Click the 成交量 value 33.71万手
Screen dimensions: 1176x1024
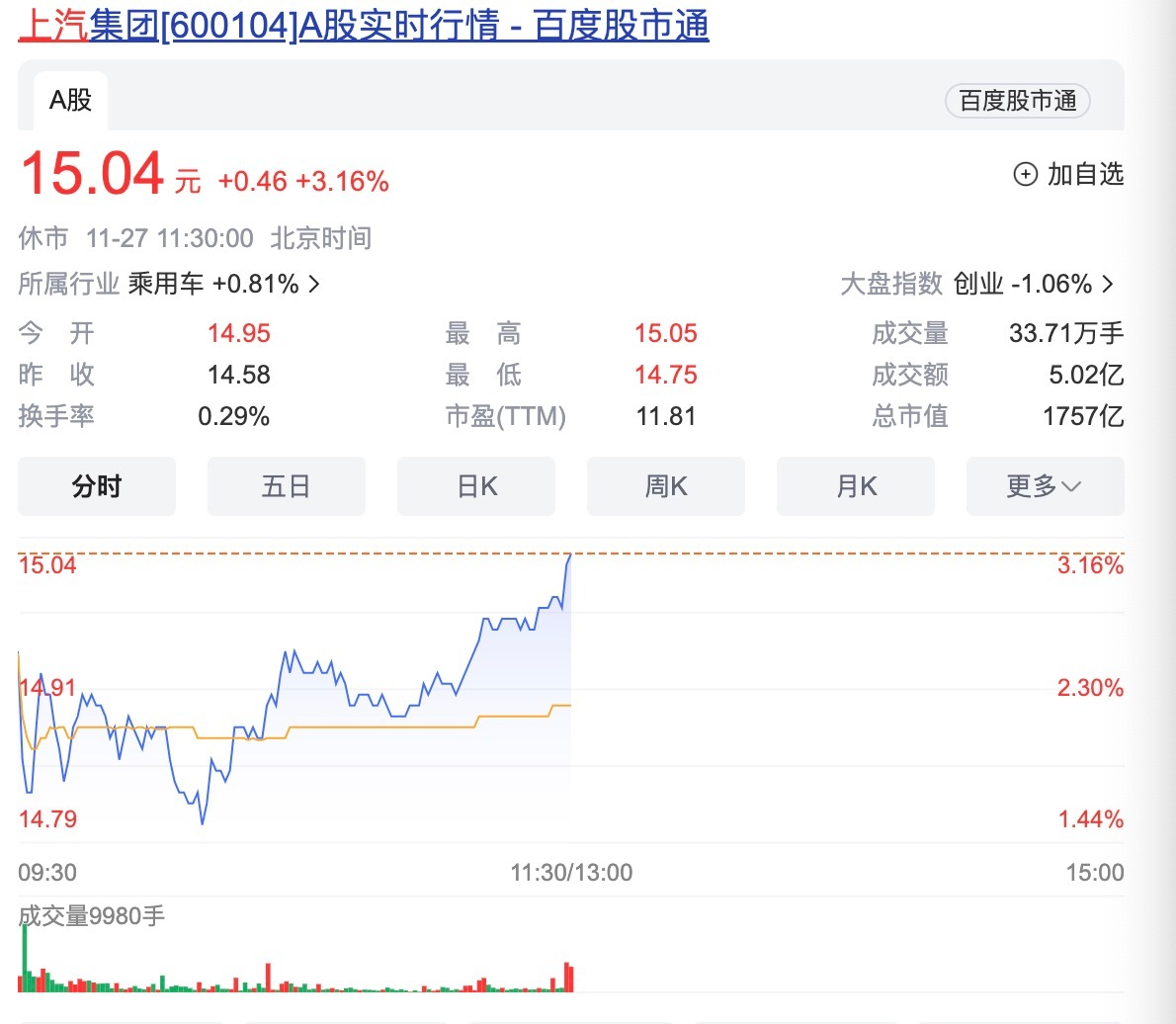pos(1065,333)
